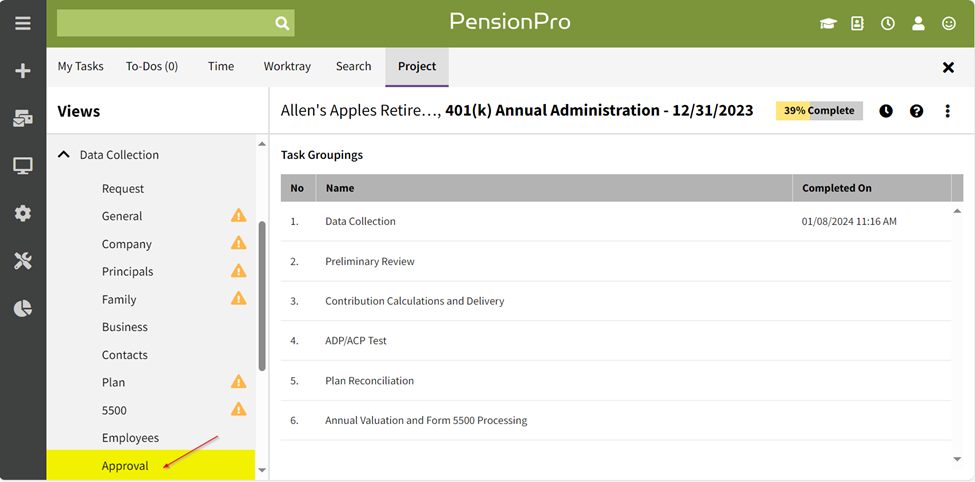Switch to the Search tab
The width and height of the screenshot is (975, 482).
353,67
